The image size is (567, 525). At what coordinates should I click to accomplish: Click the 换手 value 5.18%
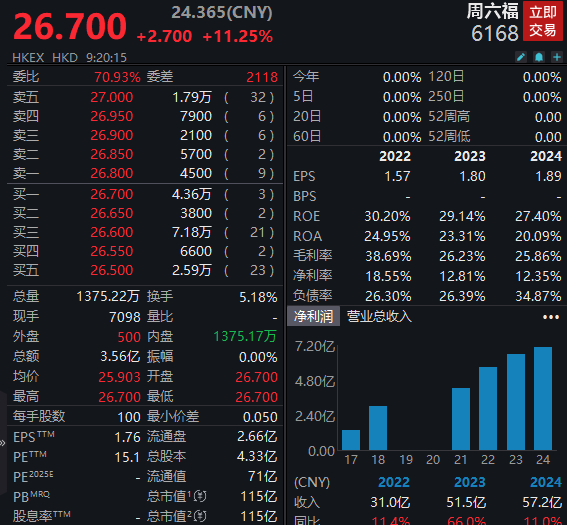[258, 297]
